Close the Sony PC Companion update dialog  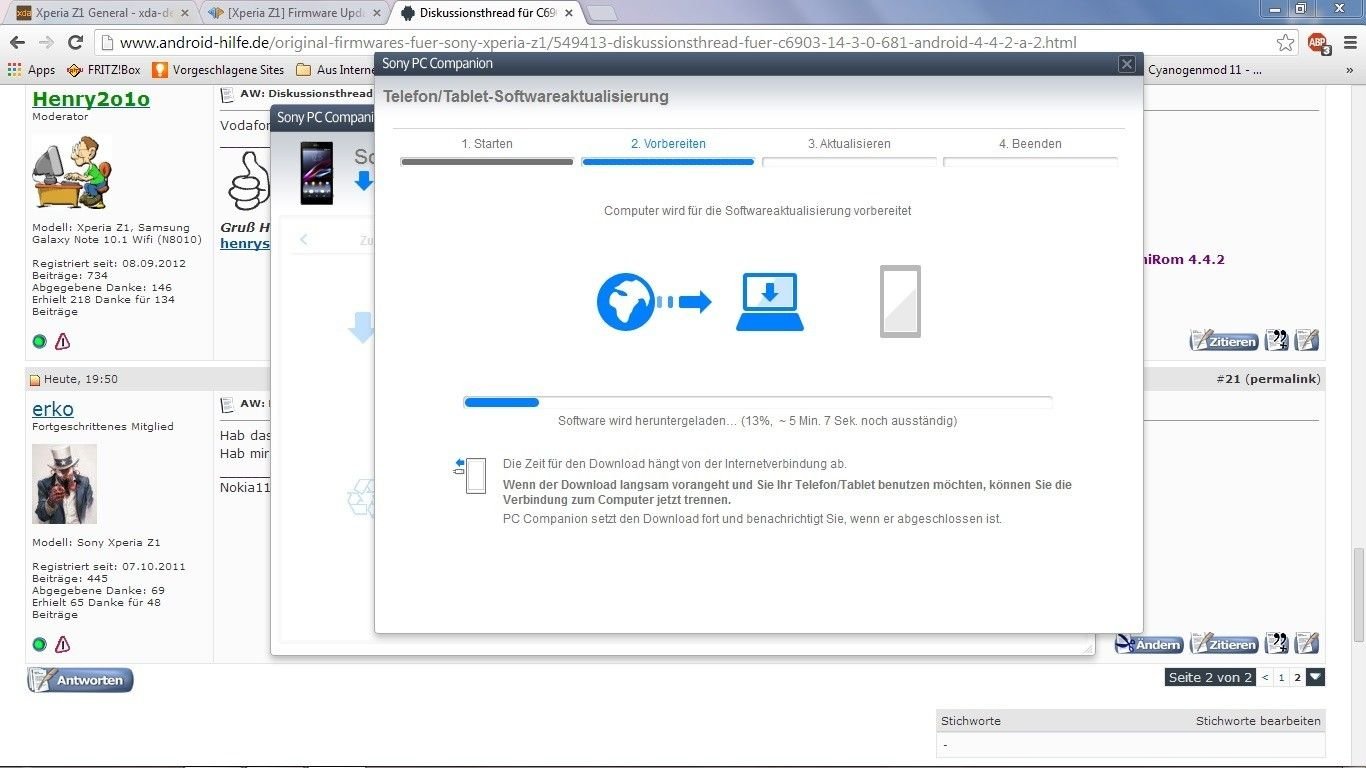(x=1127, y=64)
